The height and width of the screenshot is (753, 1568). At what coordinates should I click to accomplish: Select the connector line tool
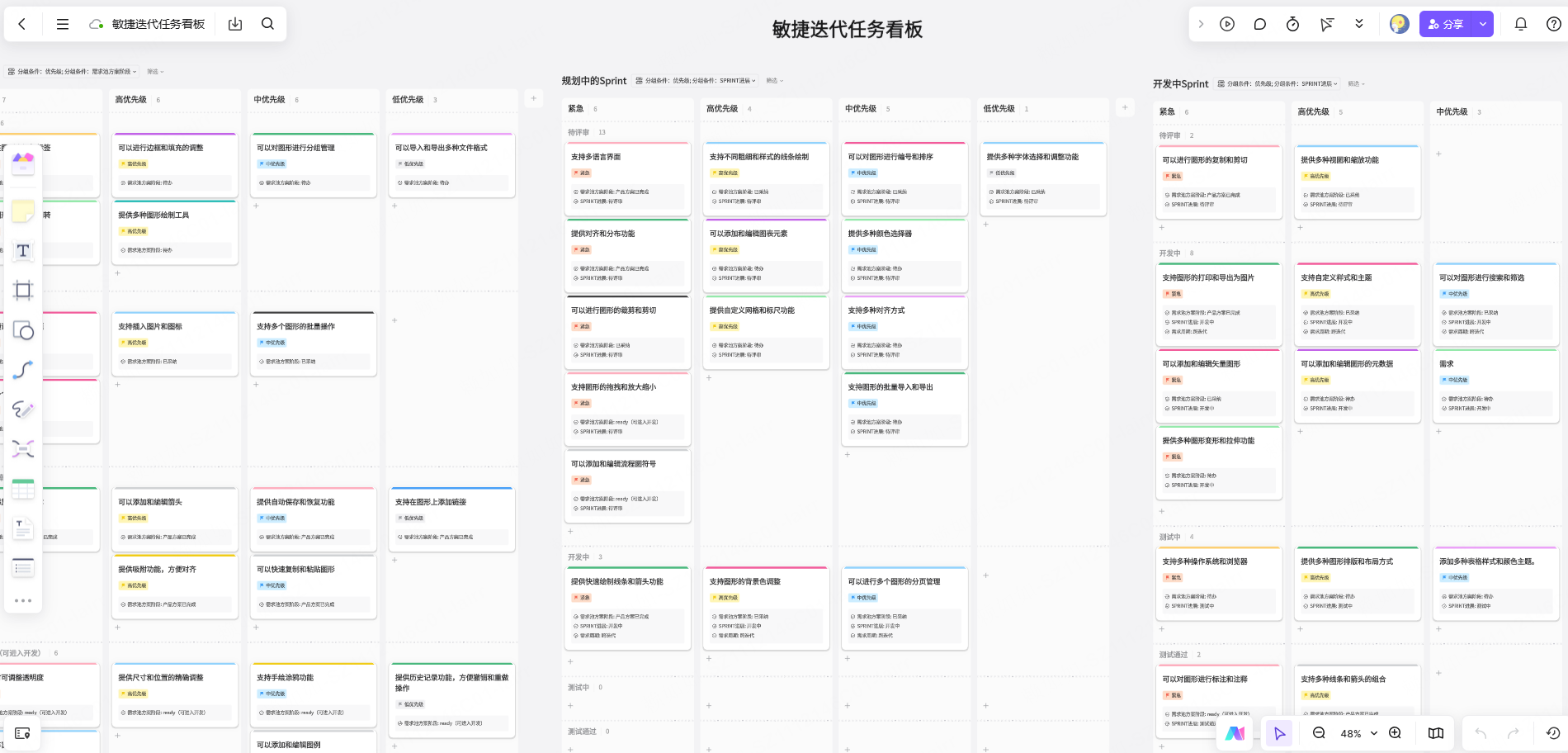pyautogui.click(x=23, y=370)
